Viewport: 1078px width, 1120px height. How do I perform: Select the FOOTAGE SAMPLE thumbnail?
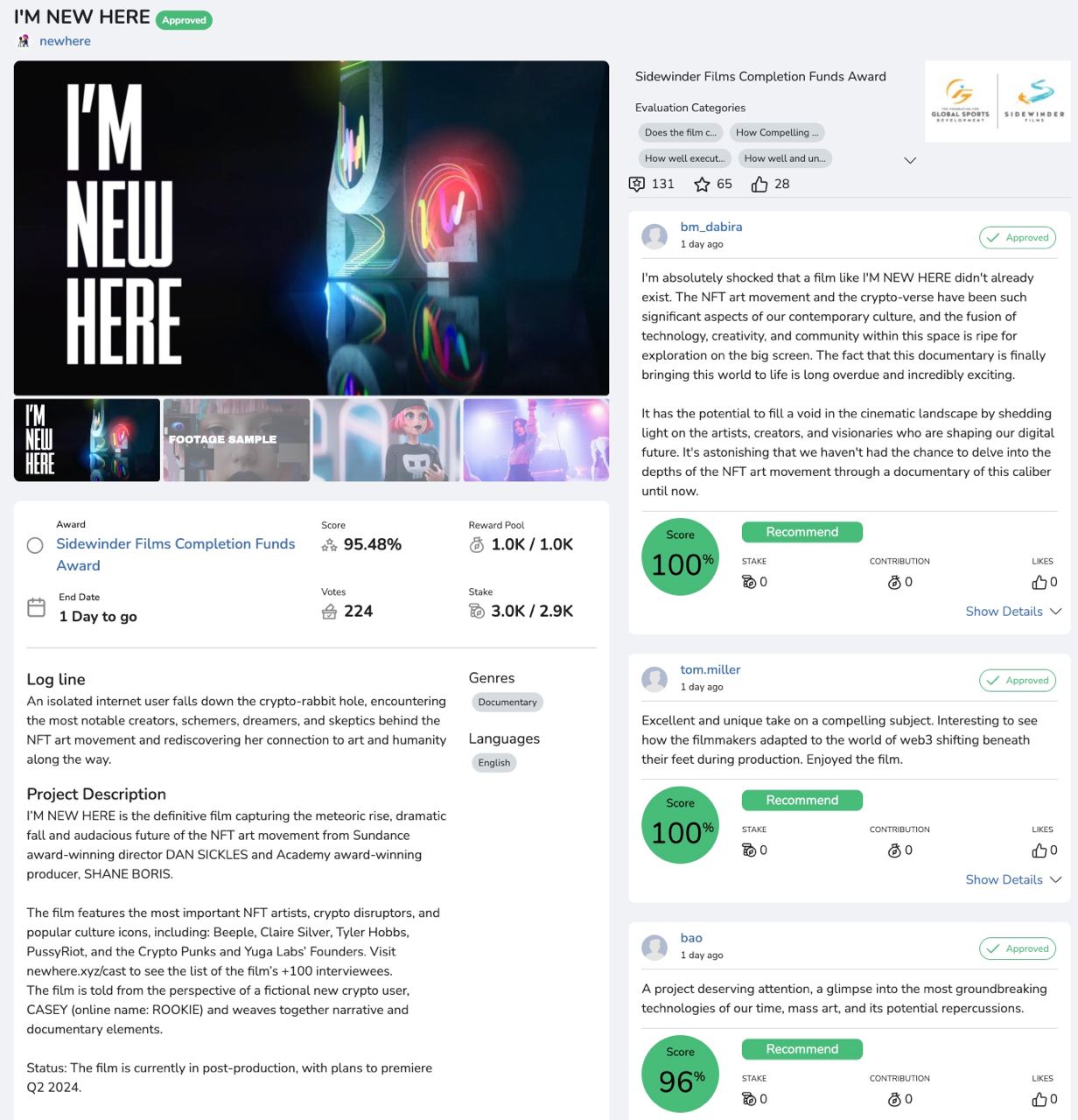236,440
